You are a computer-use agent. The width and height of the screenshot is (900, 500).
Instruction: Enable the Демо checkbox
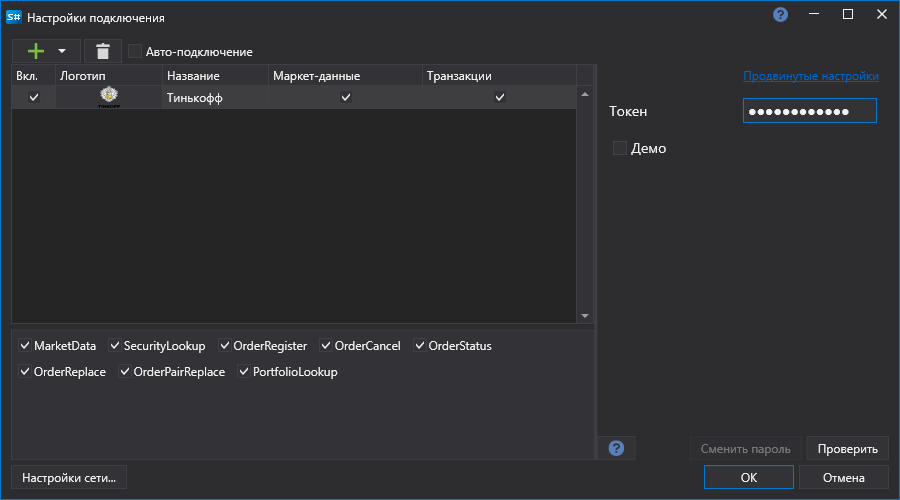(619, 148)
